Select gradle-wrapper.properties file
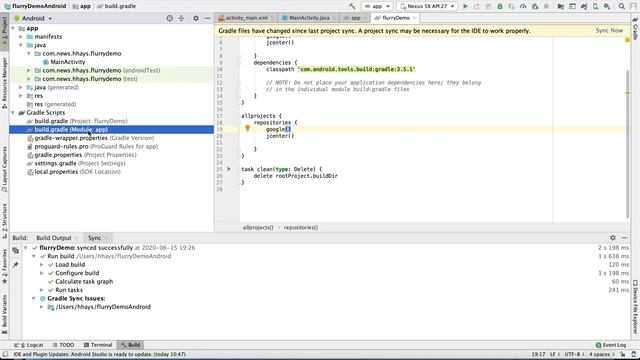 [x=94, y=138]
